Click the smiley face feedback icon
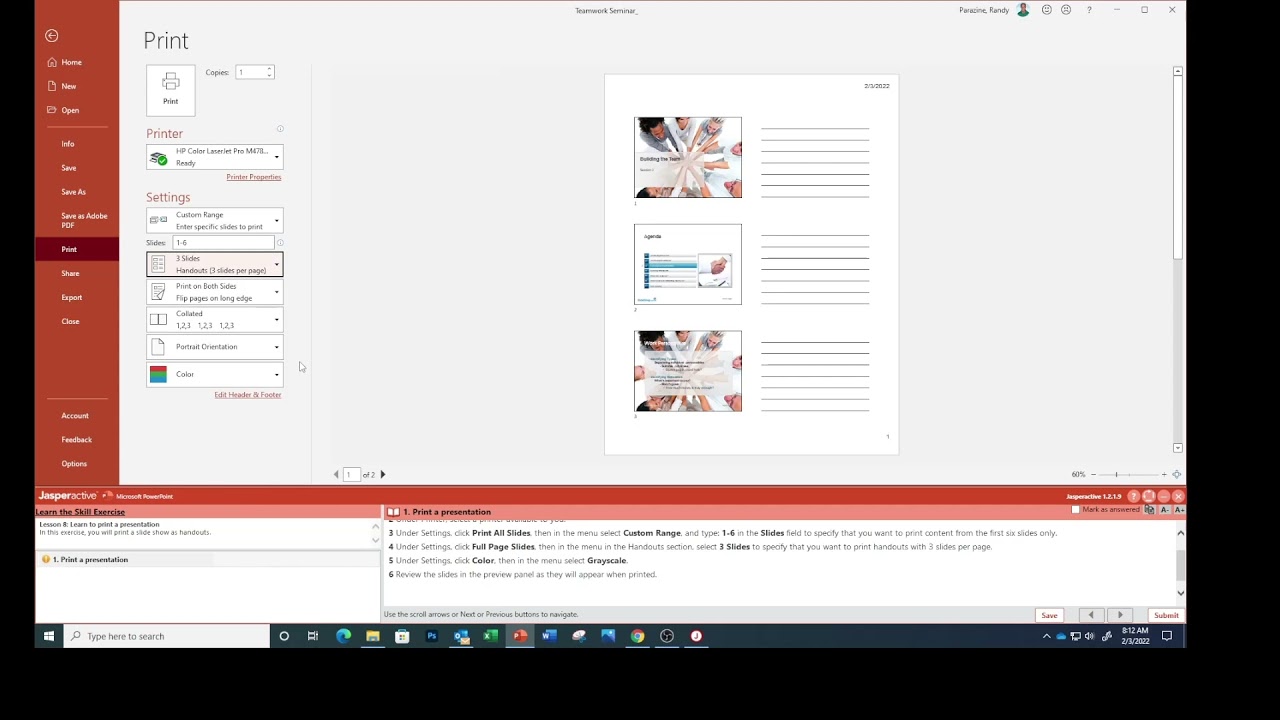The image size is (1280, 720). pyautogui.click(x=1047, y=10)
